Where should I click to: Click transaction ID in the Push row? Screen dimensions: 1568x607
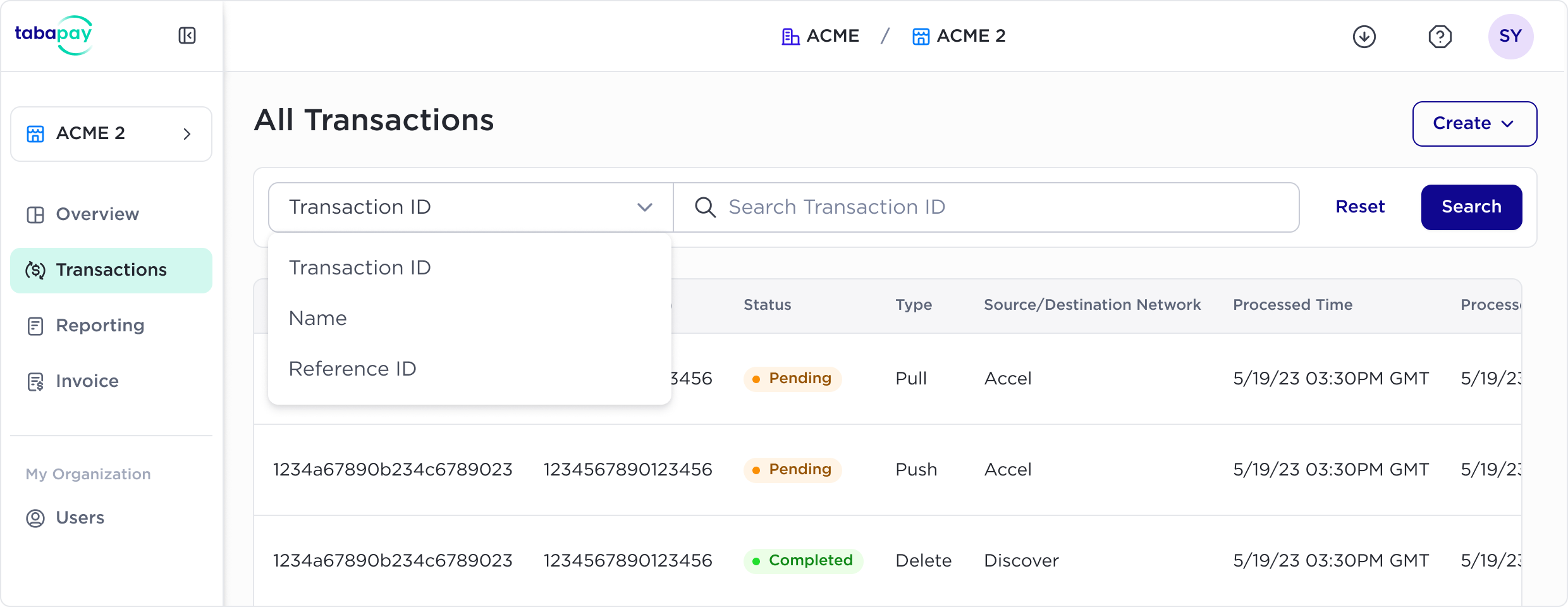pyautogui.click(x=393, y=470)
